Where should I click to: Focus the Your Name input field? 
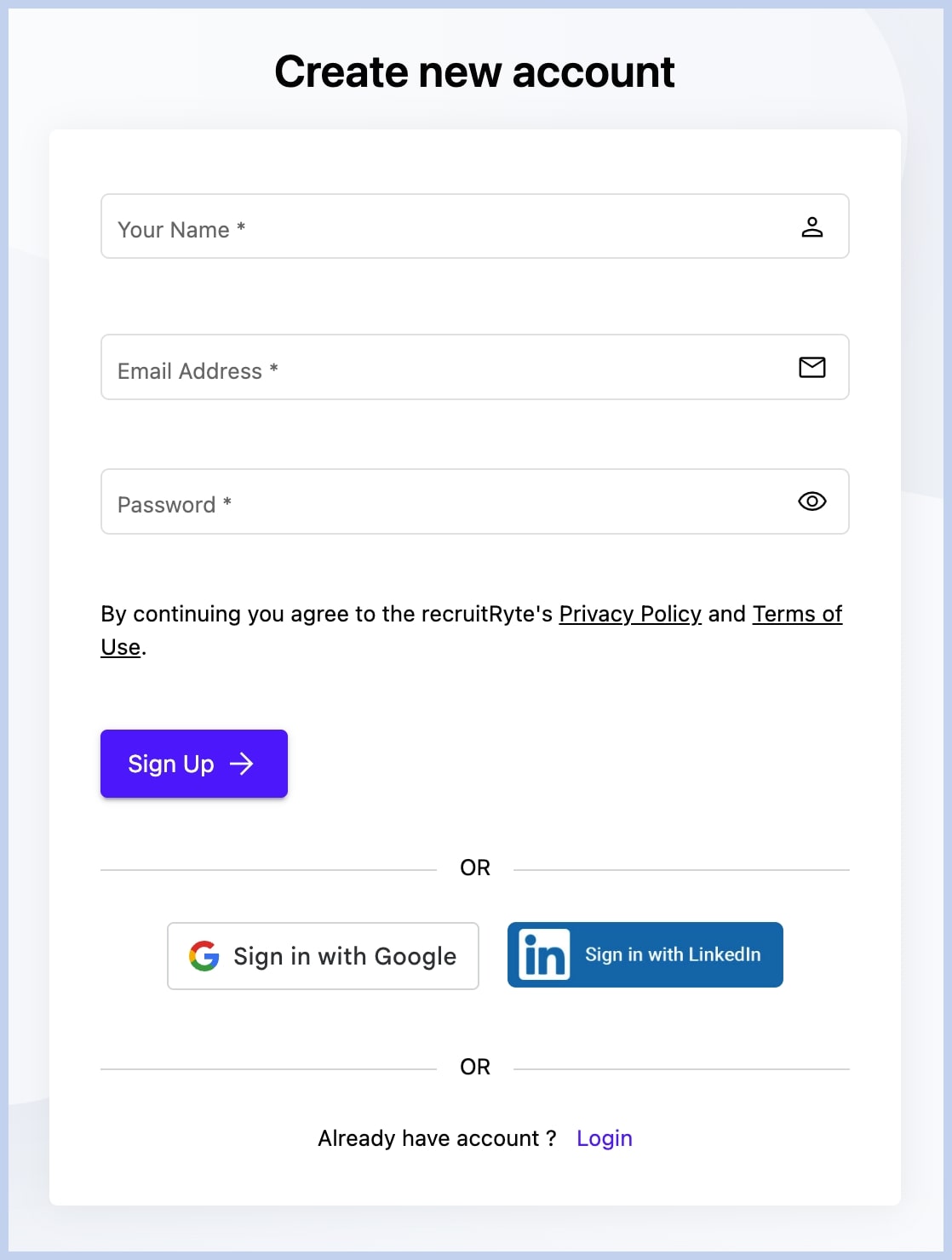443,227
